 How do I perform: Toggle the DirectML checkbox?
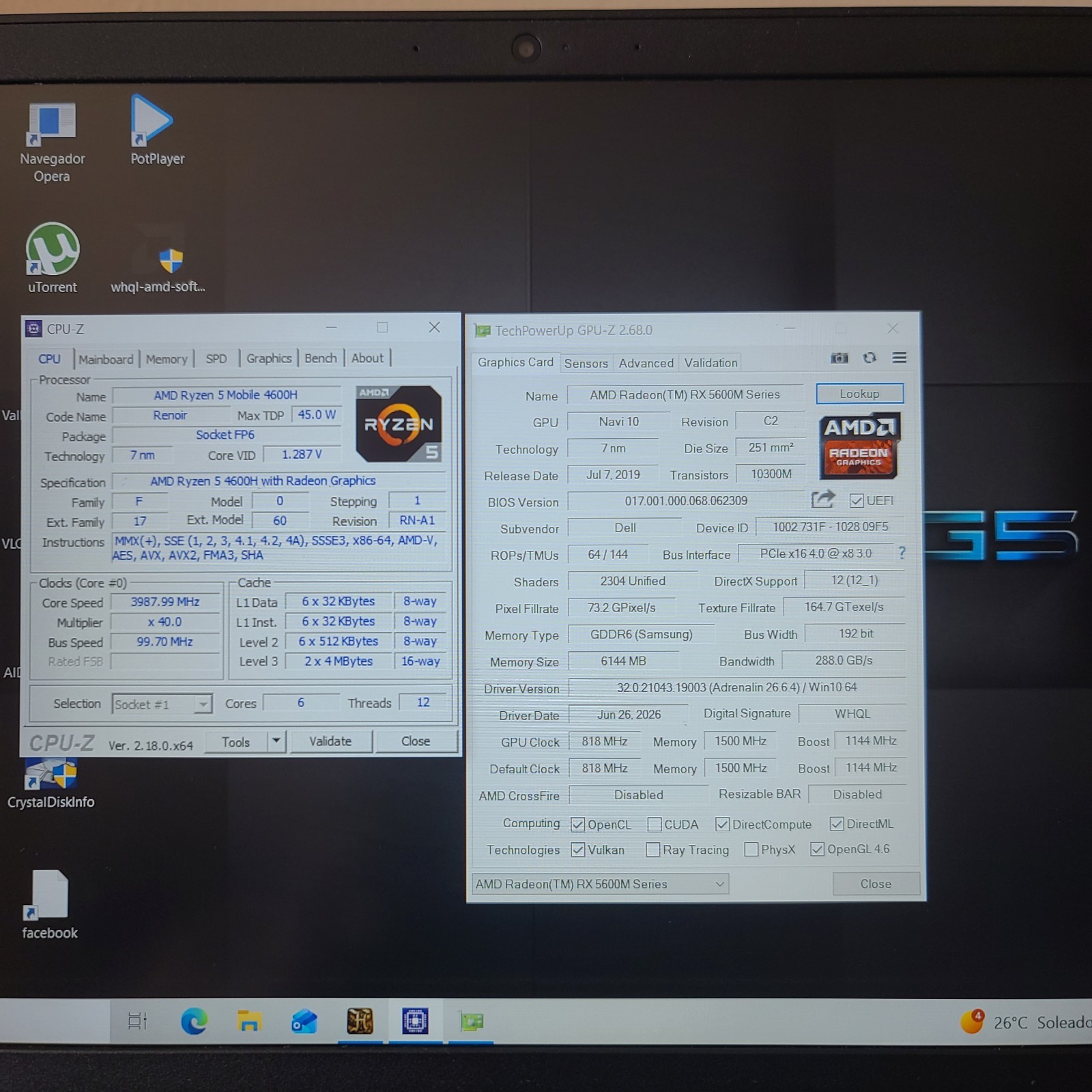[x=836, y=824]
